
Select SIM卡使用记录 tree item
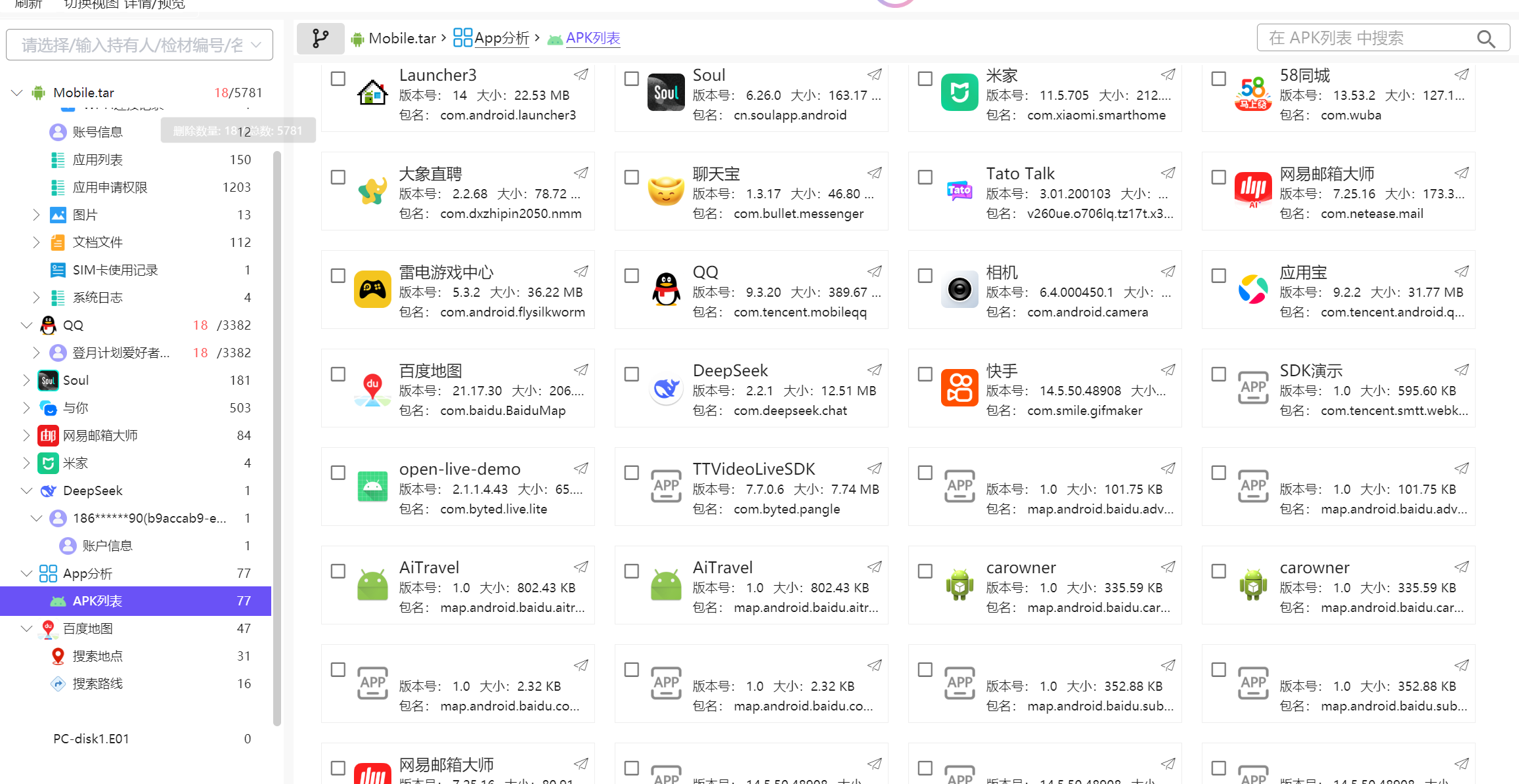[115, 270]
